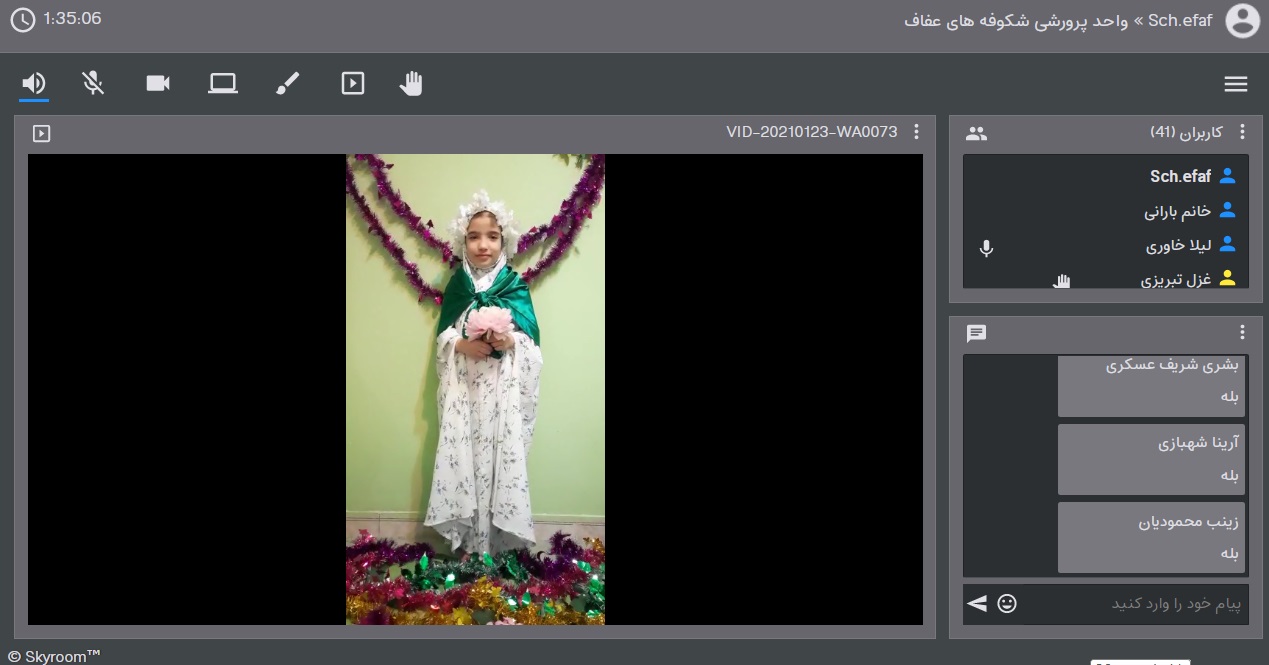The height and width of the screenshot is (665, 1269).
Task: Turn on the webcam camera
Action: [158, 84]
